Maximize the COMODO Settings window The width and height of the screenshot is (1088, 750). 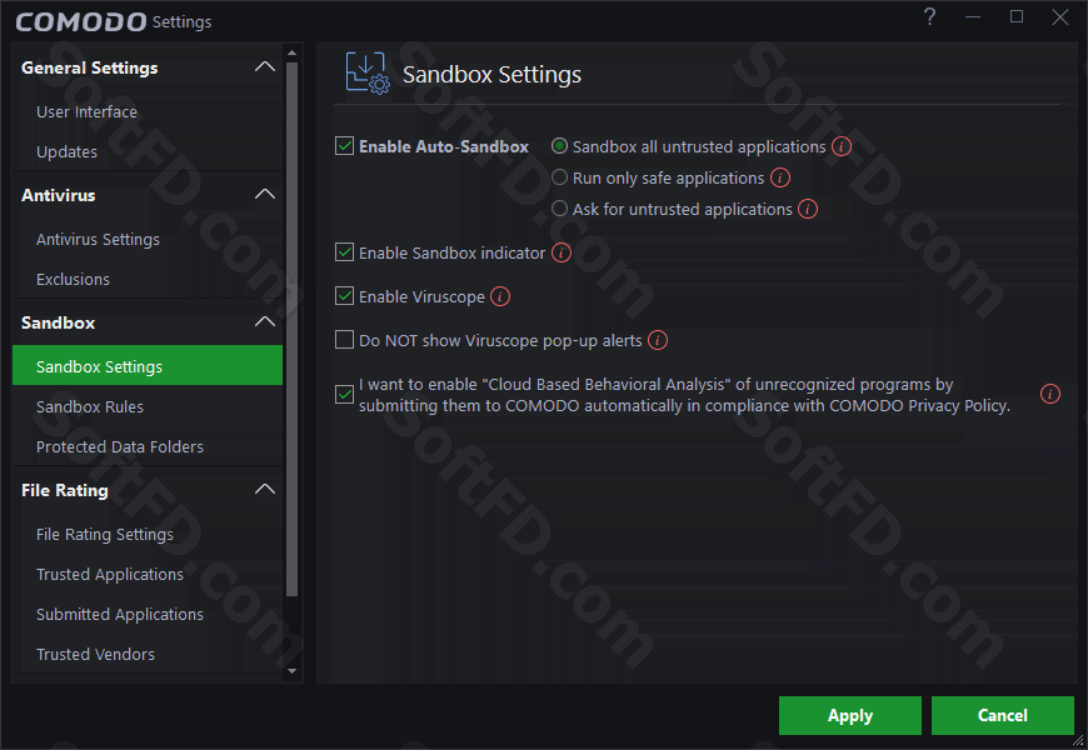click(x=1017, y=17)
